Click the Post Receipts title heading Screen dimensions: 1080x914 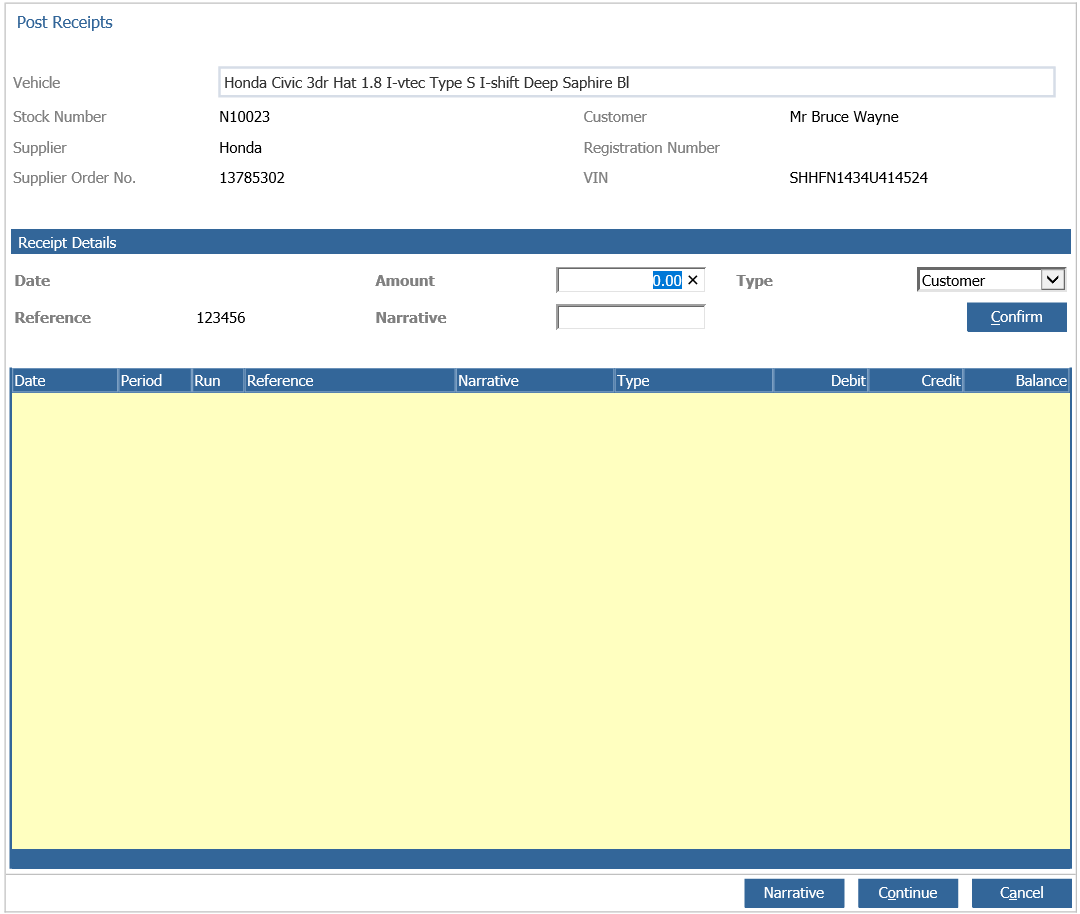pos(65,22)
